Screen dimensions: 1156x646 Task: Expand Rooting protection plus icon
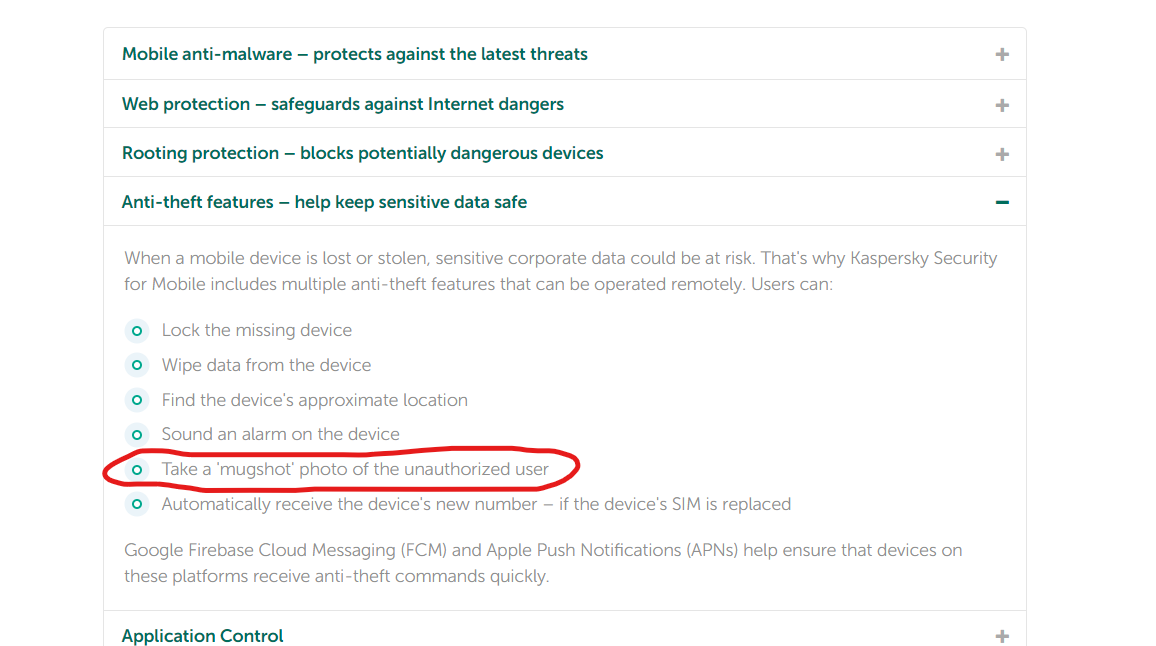tap(1002, 154)
